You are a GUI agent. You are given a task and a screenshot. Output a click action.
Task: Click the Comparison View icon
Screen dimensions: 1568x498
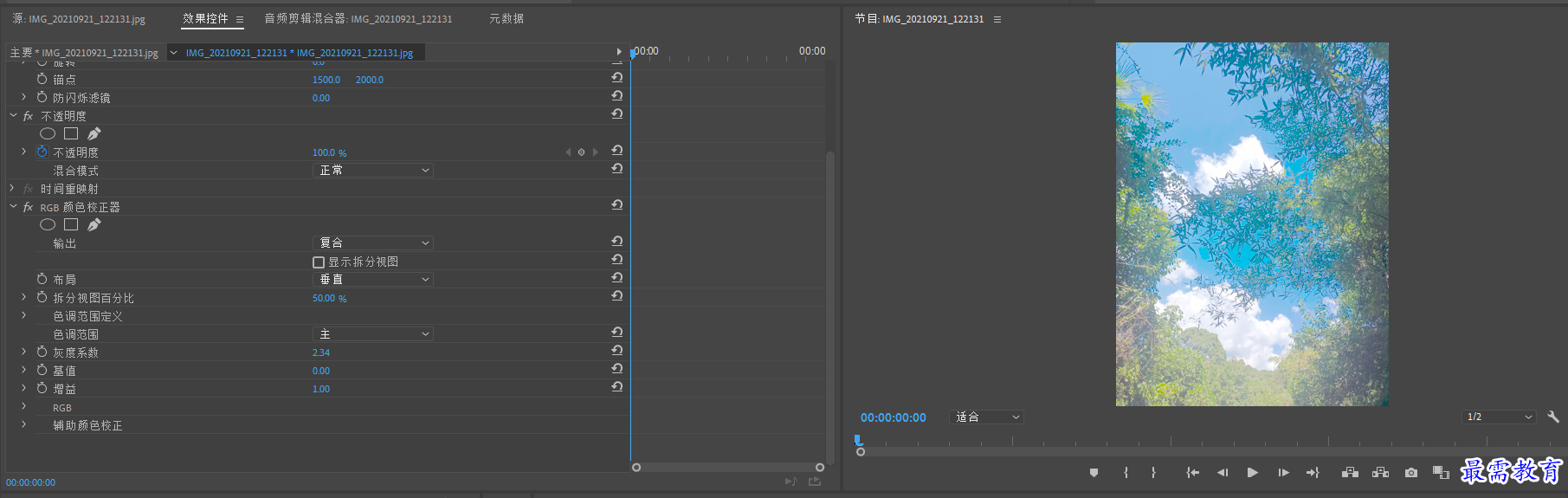pyautogui.click(x=1441, y=473)
